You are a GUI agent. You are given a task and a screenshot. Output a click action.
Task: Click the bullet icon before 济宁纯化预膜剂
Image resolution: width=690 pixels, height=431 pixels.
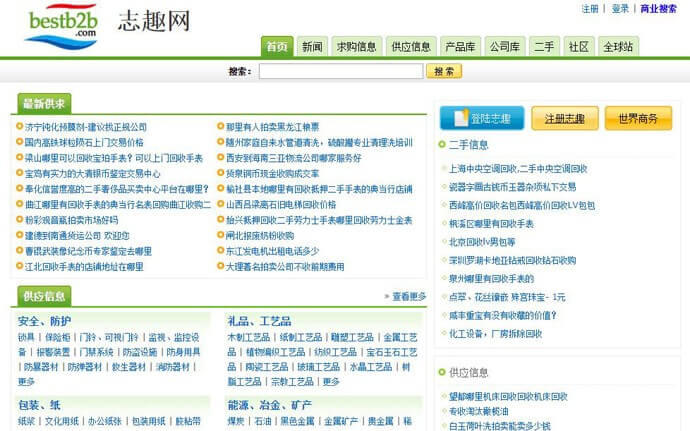pyautogui.click(x=19, y=128)
